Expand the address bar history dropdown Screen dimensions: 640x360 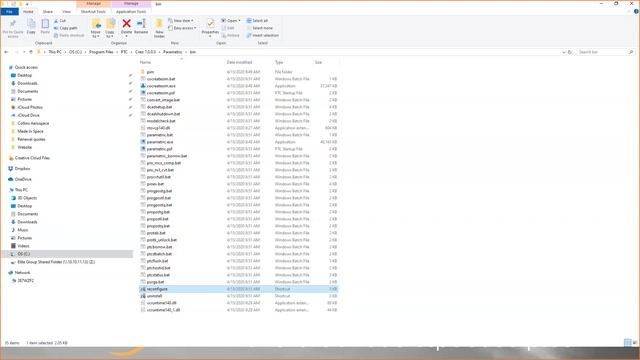coord(564,52)
